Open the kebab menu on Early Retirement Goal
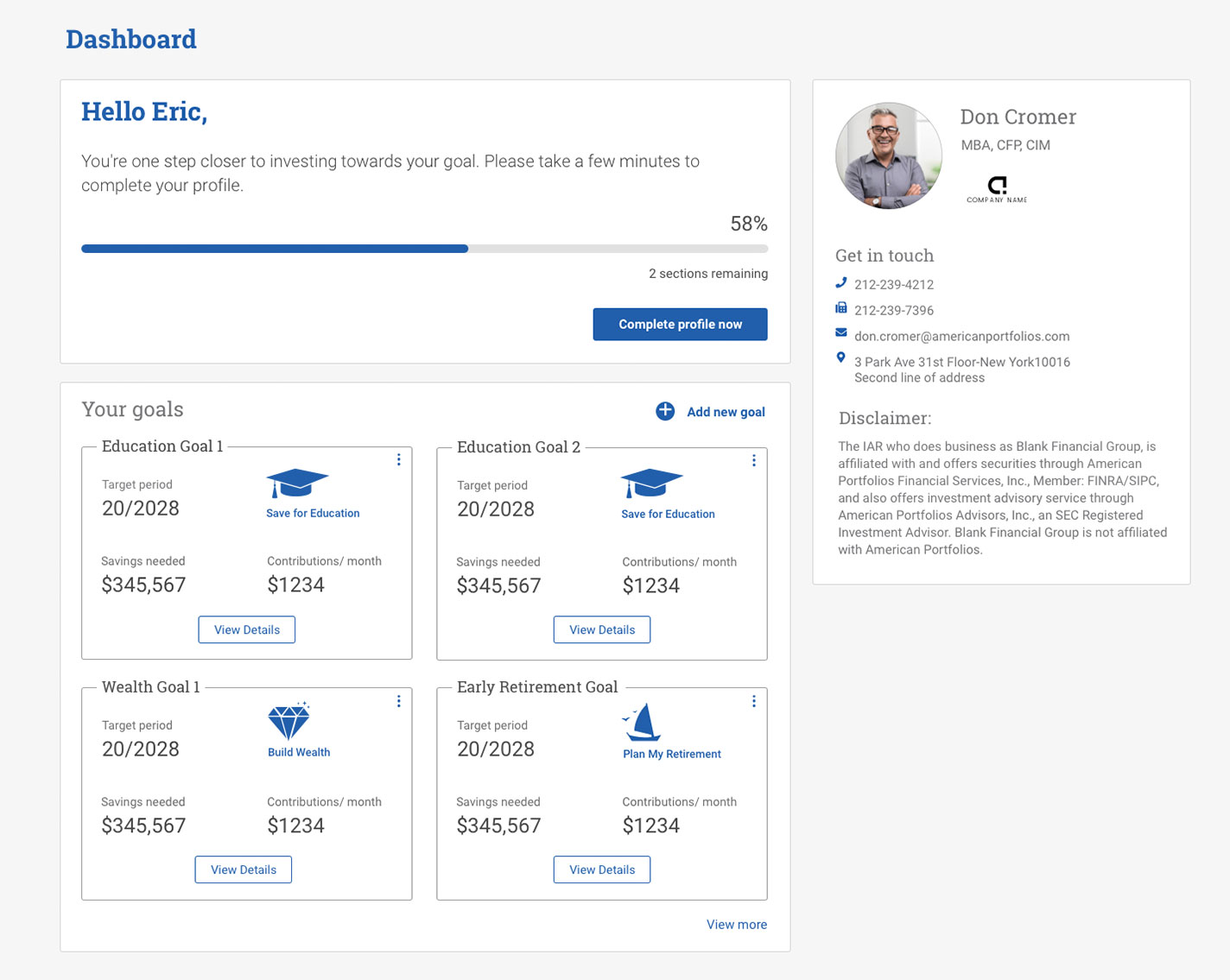 (x=753, y=701)
